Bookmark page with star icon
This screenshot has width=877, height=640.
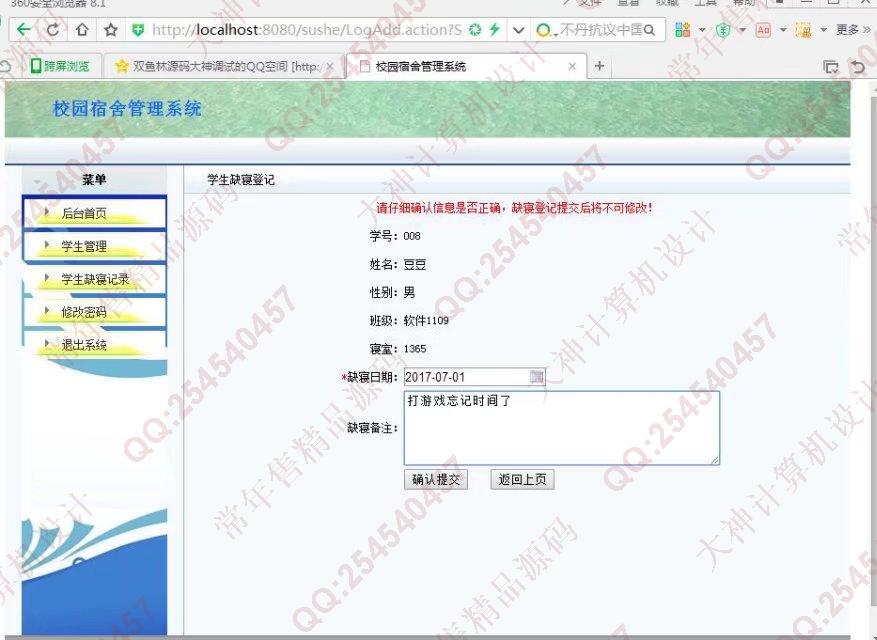click(x=111, y=30)
